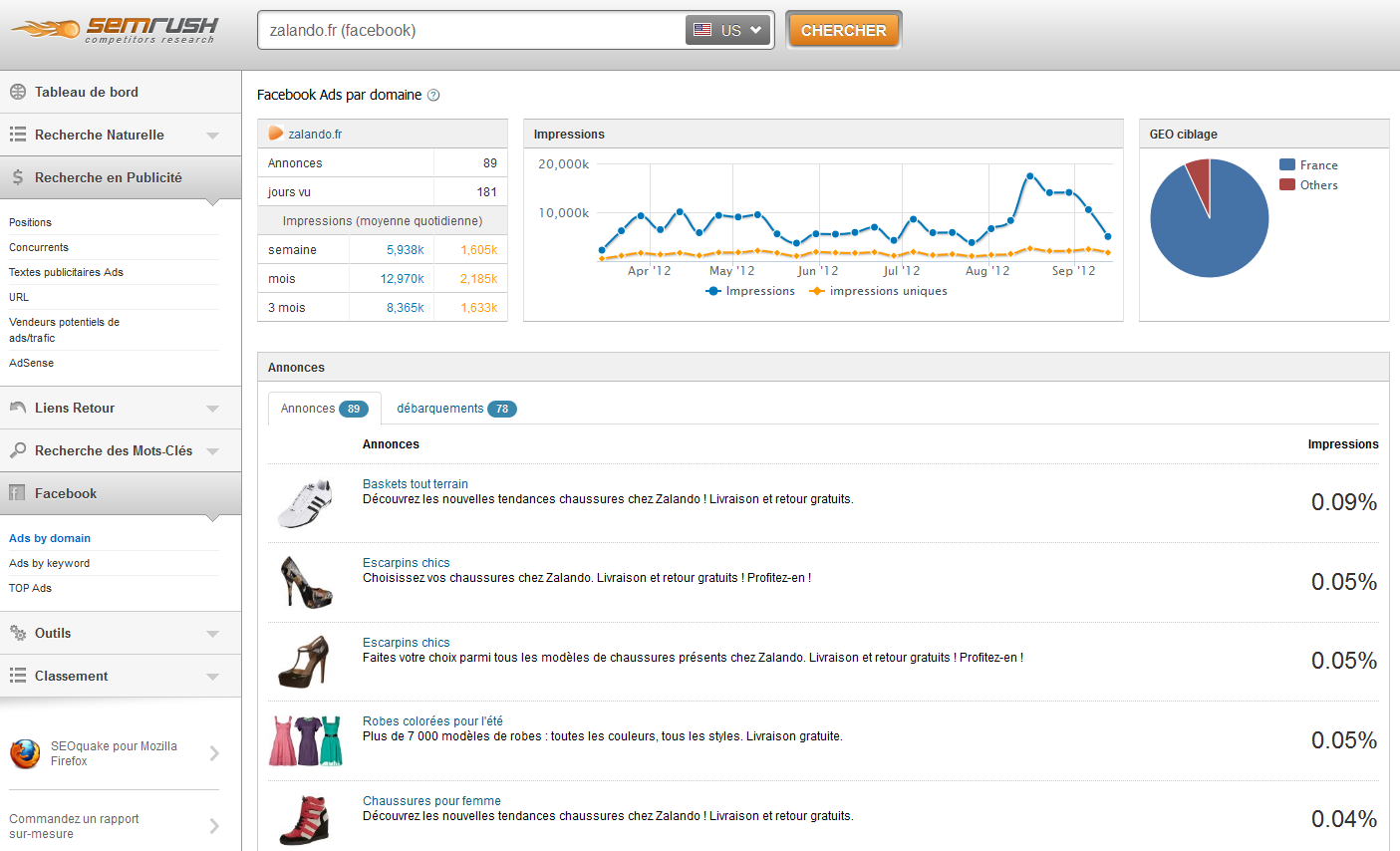
Task: Click the Others red legend swatch
Action: tap(1287, 185)
